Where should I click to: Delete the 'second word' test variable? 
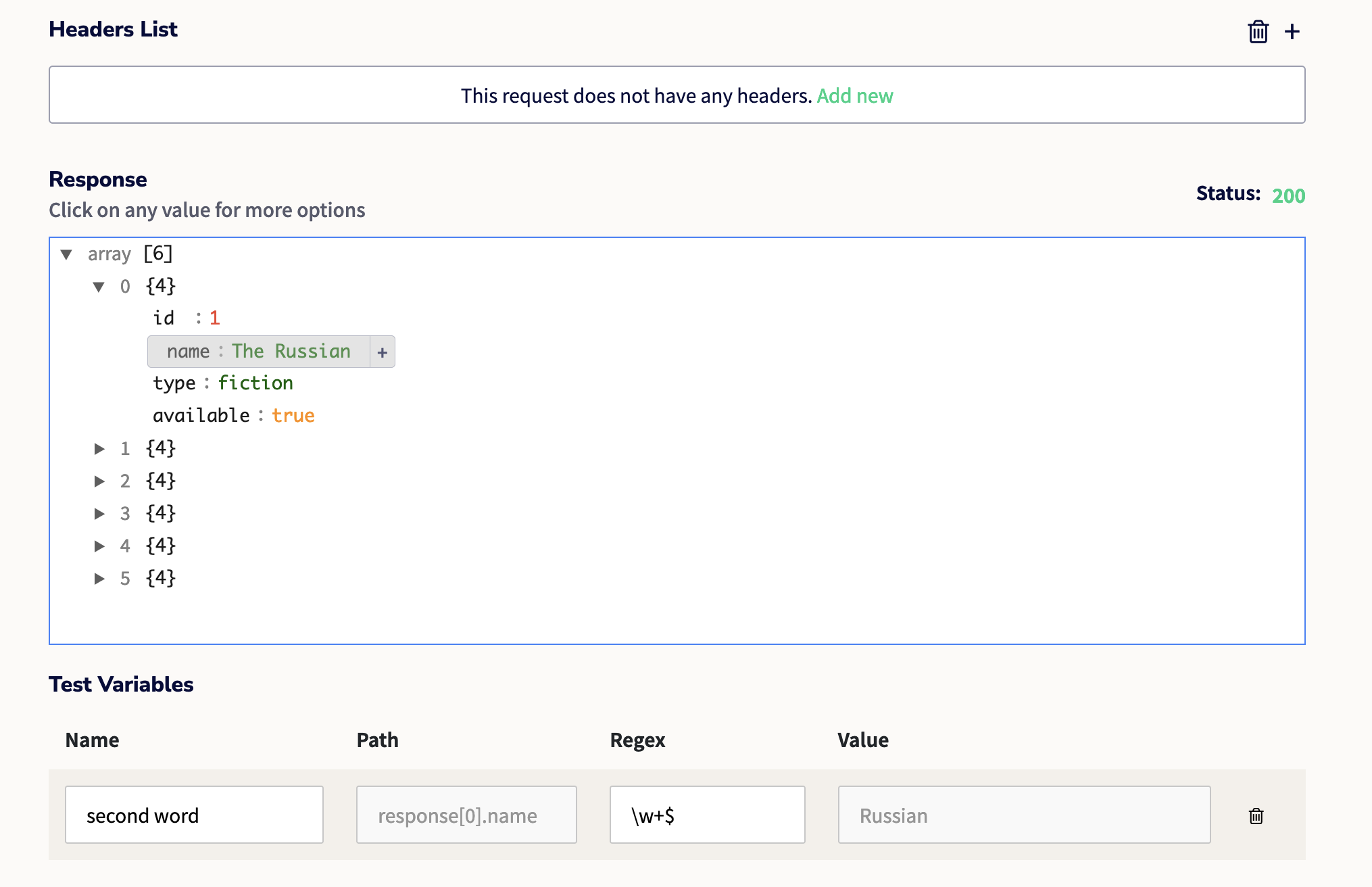coord(1256,816)
